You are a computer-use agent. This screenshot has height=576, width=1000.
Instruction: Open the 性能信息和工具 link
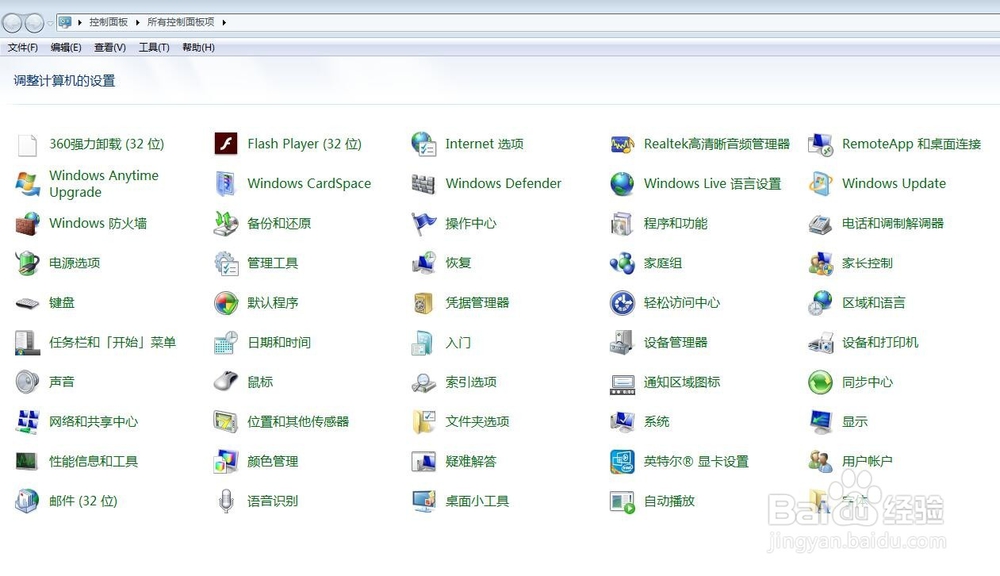[x=93, y=461]
